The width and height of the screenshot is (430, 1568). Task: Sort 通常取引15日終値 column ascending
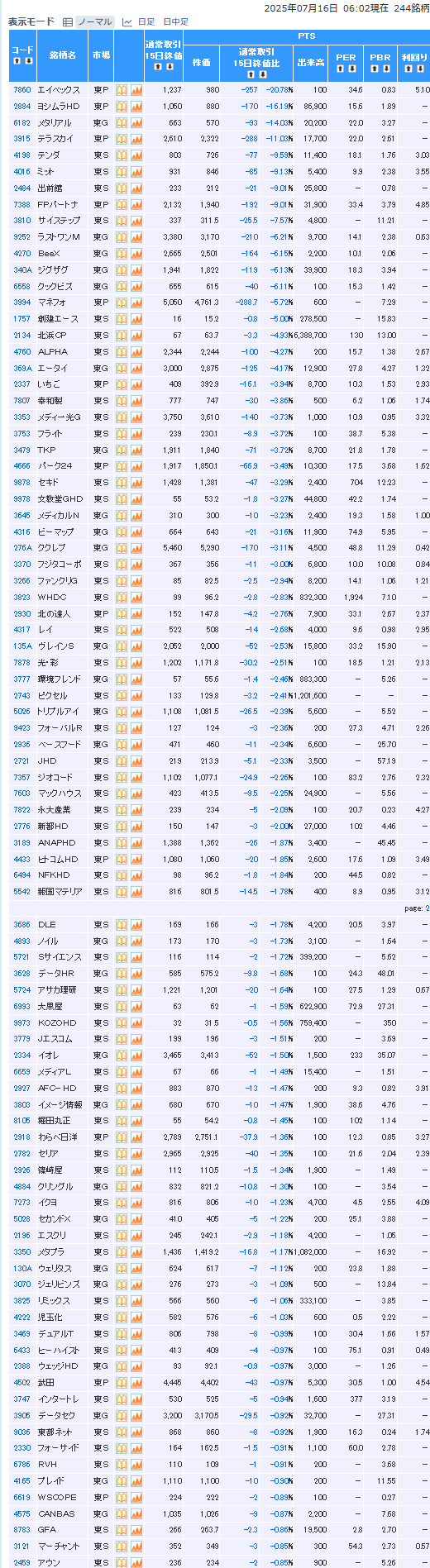[158, 68]
